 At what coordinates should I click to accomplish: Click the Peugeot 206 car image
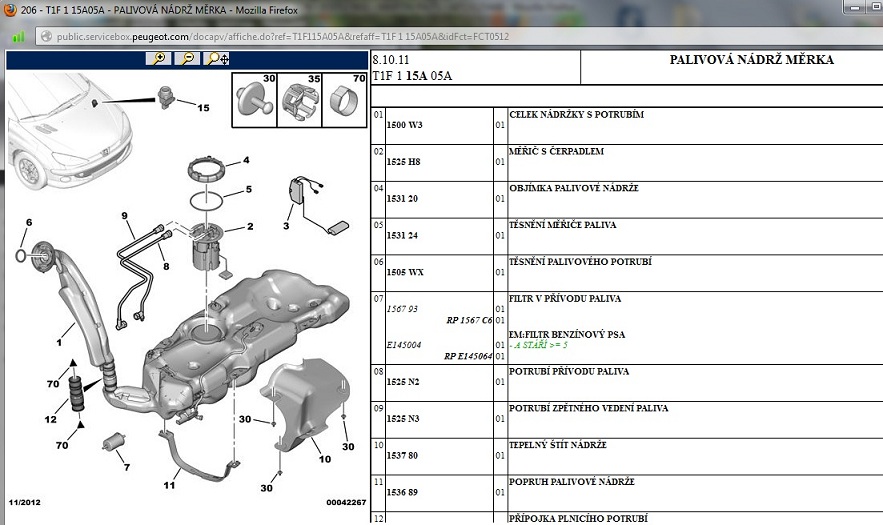[69, 131]
